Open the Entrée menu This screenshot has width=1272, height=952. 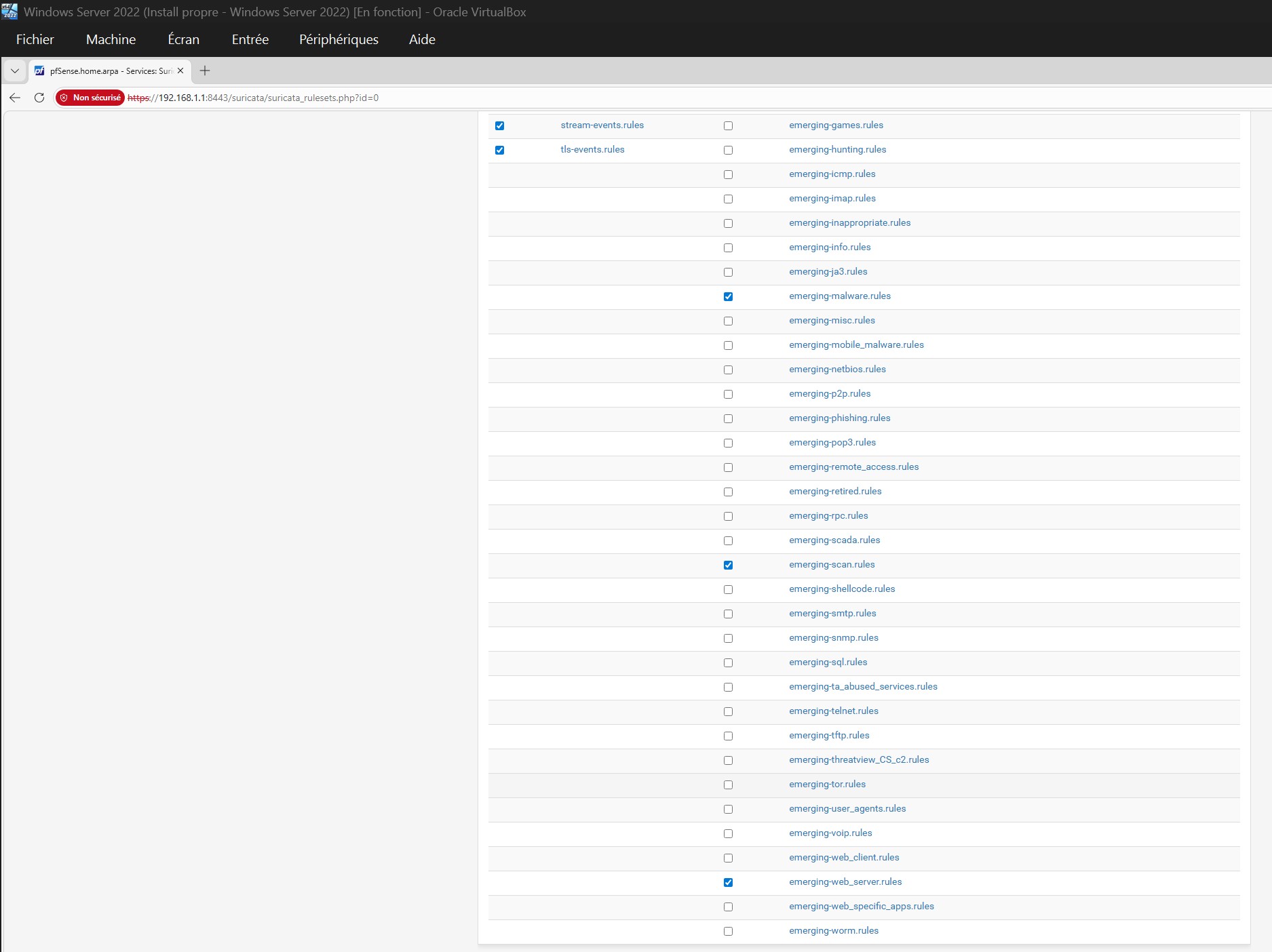(250, 39)
